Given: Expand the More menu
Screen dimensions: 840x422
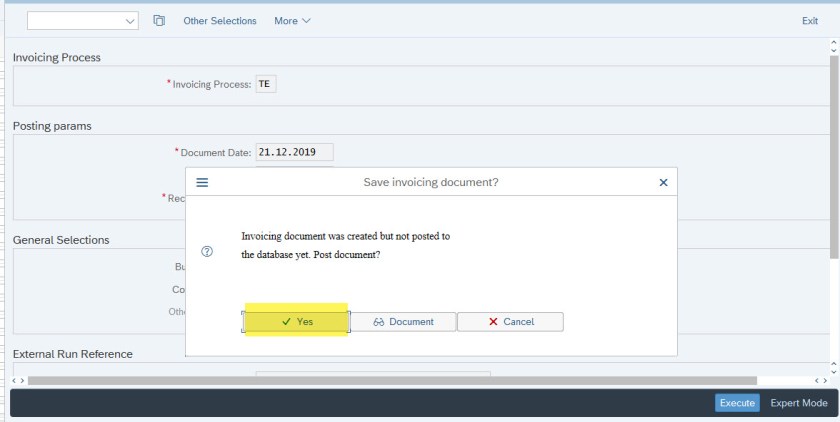Looking at the screenshot, I should pos(292,21).
